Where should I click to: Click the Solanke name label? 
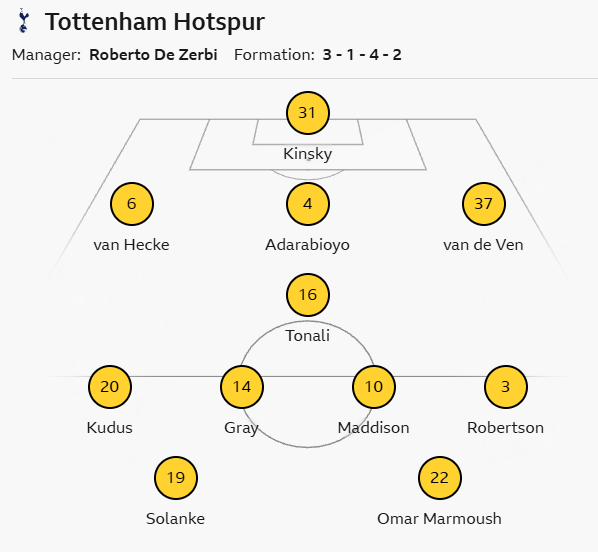click(x=175, y=519)
